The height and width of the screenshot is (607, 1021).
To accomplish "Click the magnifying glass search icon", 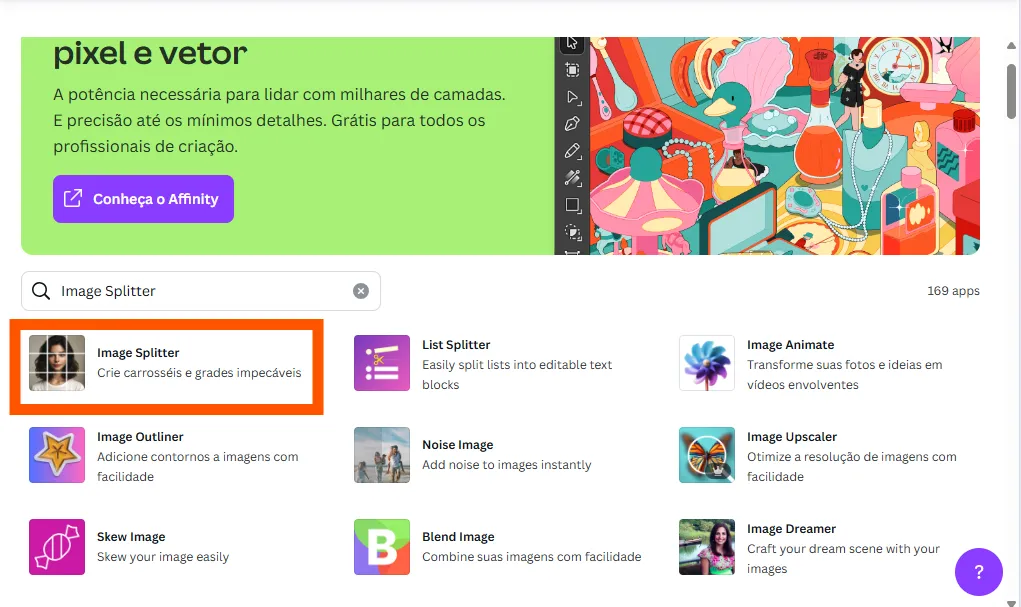I will [41, 291].
